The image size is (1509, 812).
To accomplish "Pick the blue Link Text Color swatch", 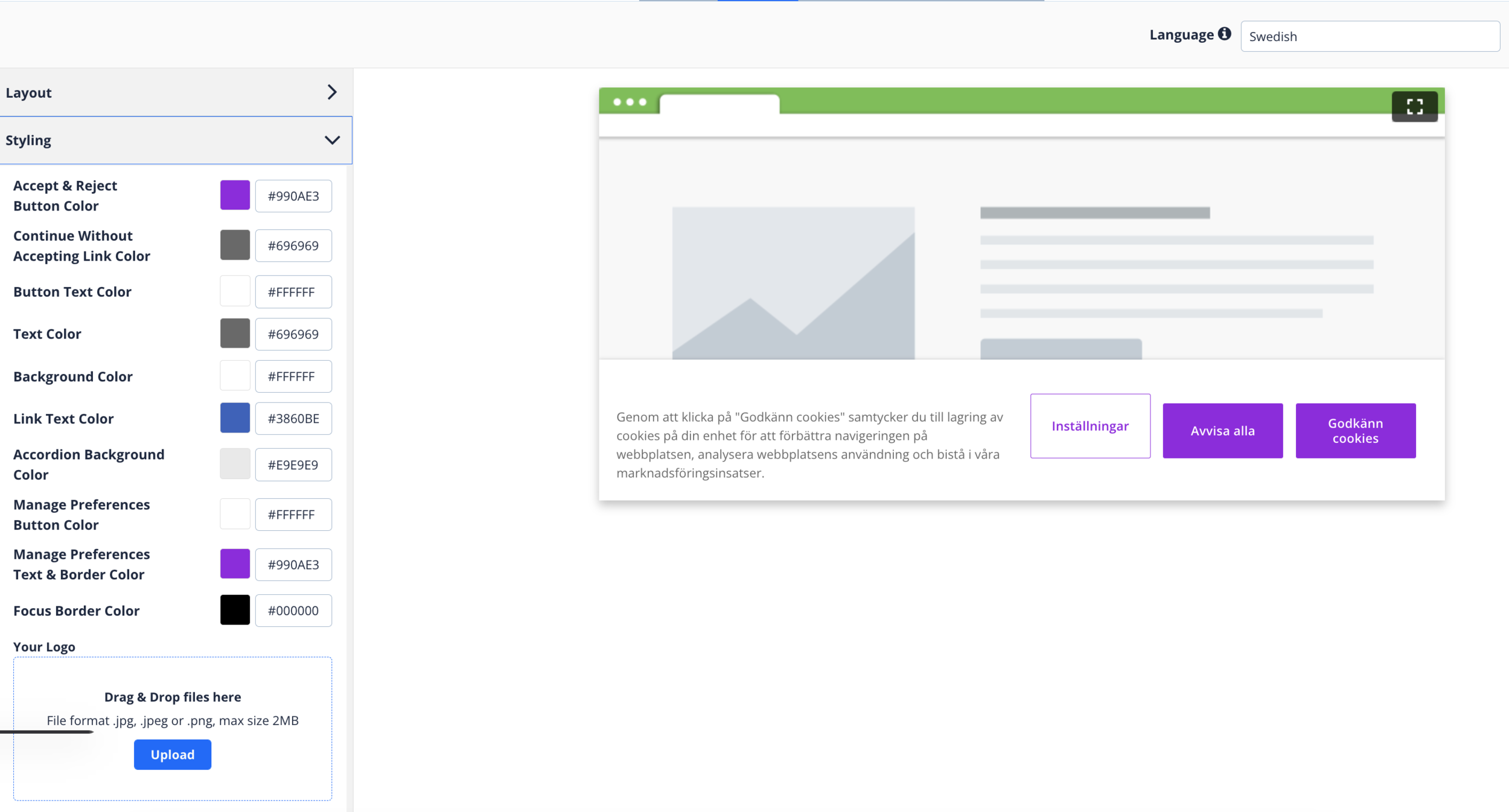I will (x=235, y=418).
